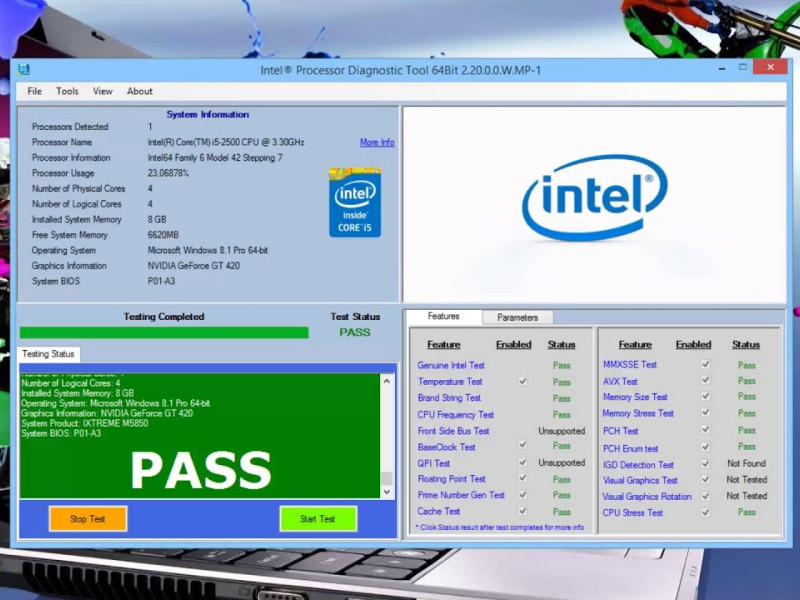
Task: Toggle the CPU Stress Test checkbox
Action: 706,512
